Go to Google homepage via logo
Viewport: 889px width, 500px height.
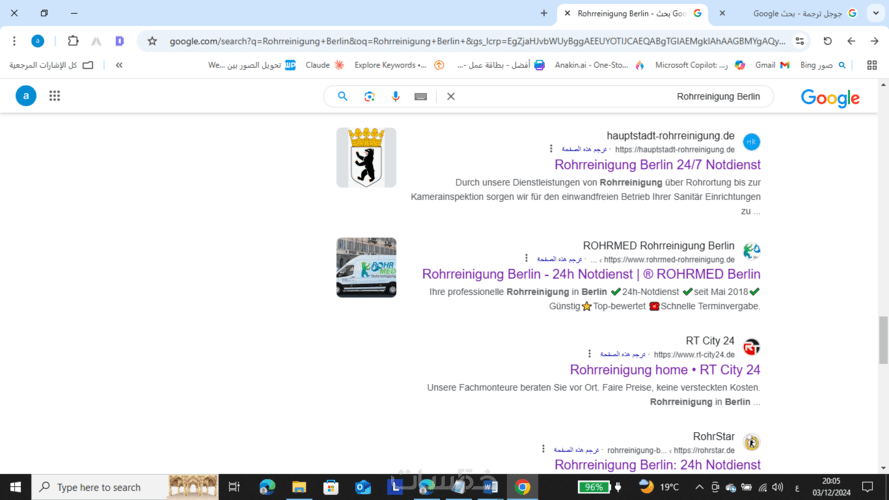point(830,98)
